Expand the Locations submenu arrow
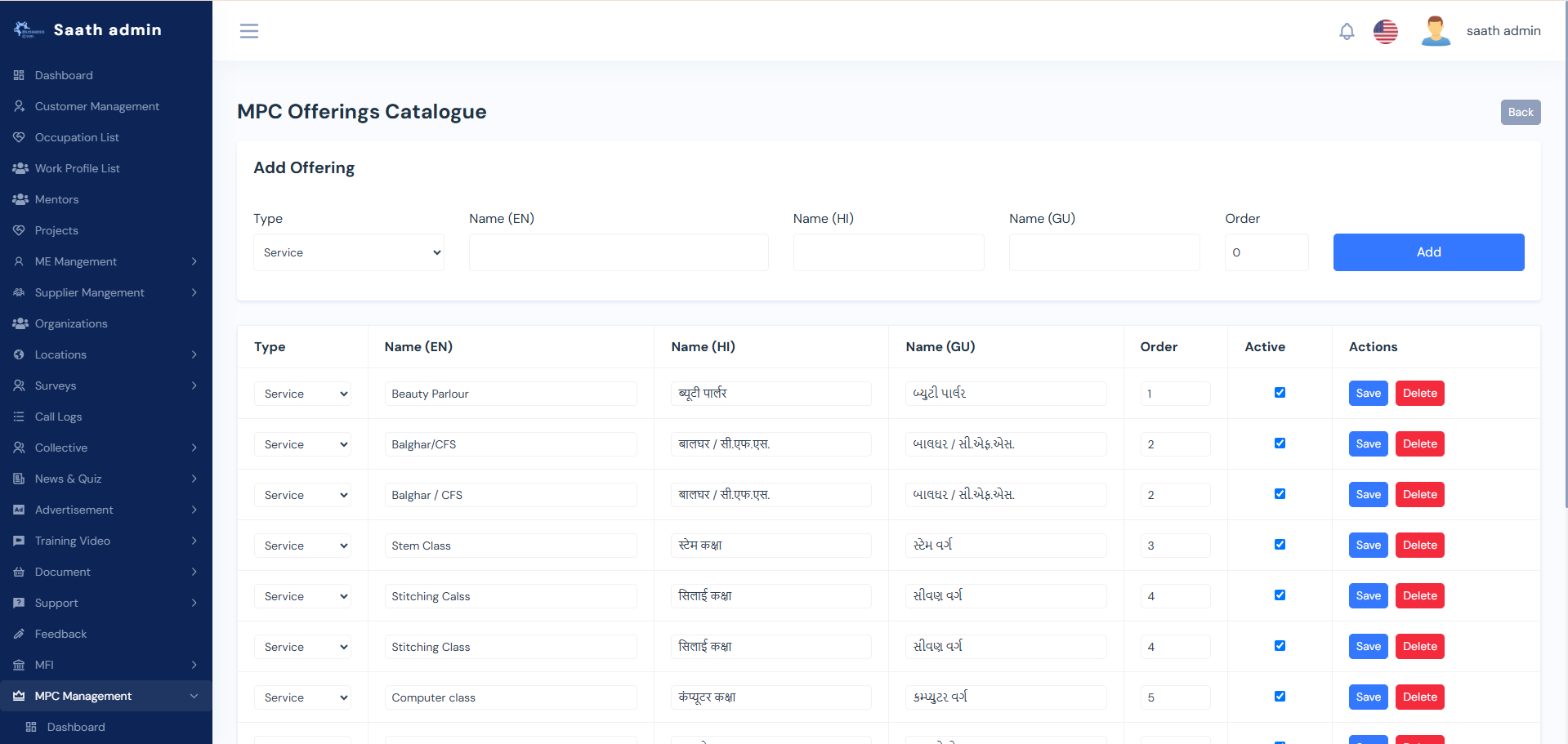Viewport: 1568px width, 744px height. (x=194, y=354)
